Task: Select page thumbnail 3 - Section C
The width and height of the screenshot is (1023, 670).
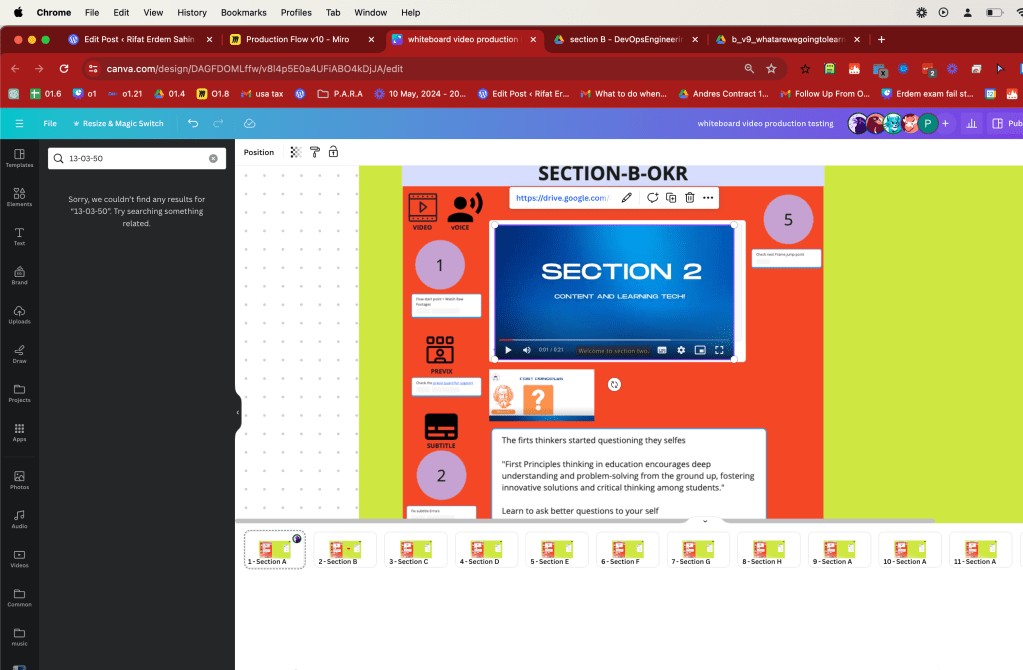Action: pos(416,550)
